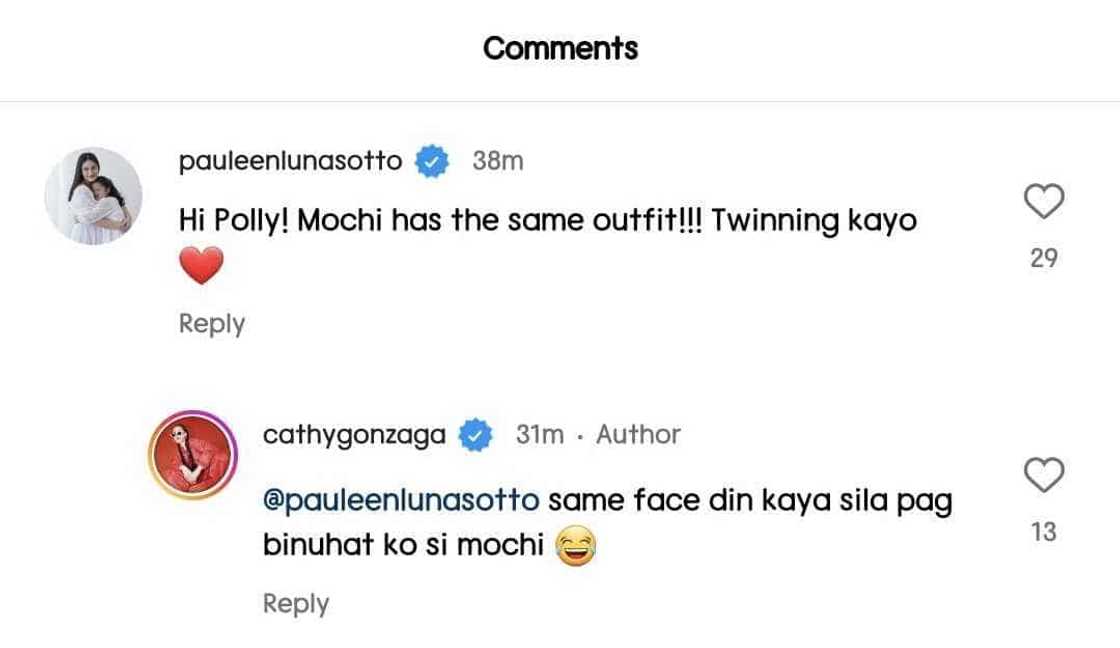Open the cathygonzaga username link
Viewport: 1120px width, 648px height.
pyautogui.click(x=354, y=435)
